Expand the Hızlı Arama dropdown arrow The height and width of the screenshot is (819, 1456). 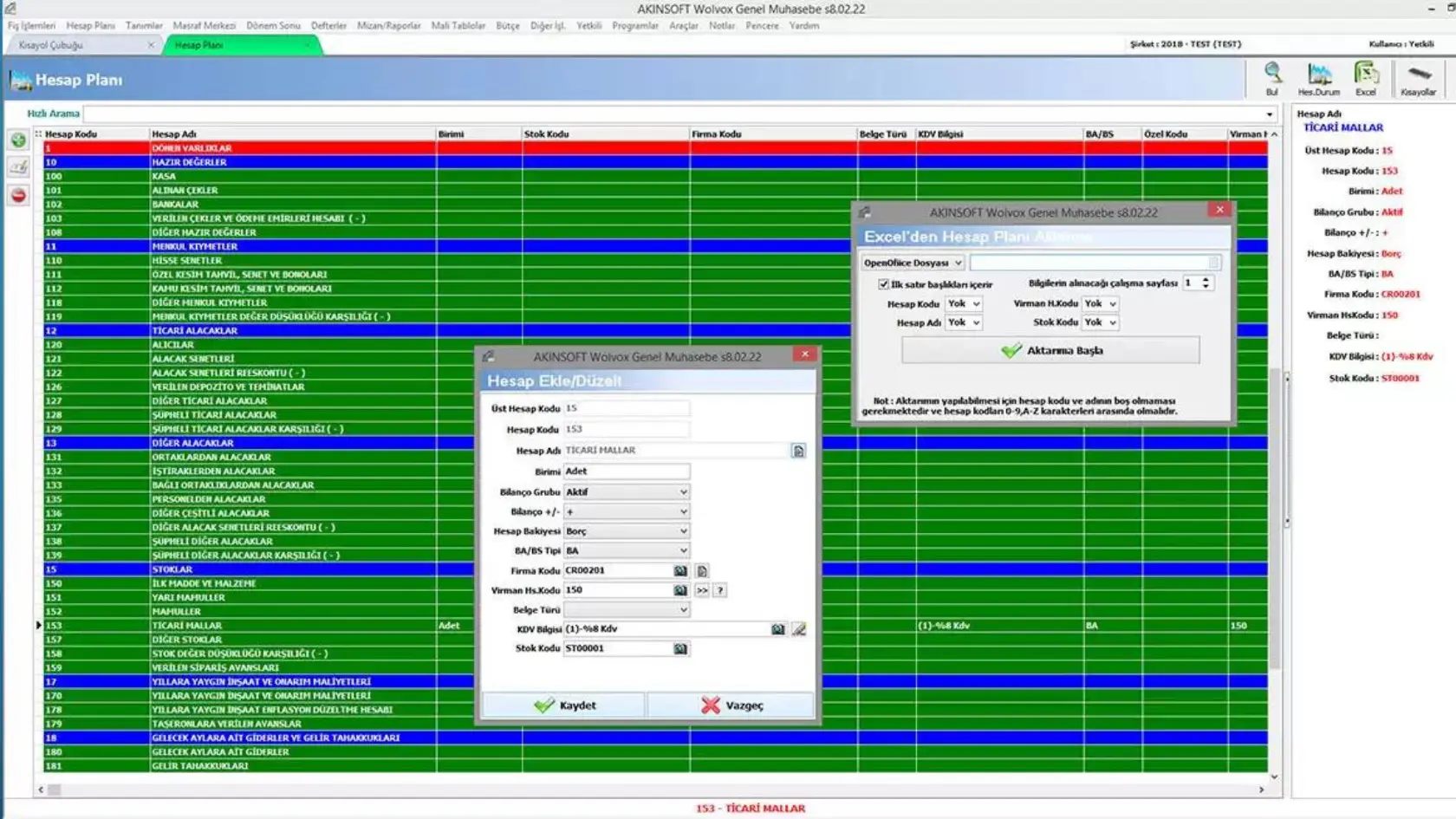[x=1270, y=114]
